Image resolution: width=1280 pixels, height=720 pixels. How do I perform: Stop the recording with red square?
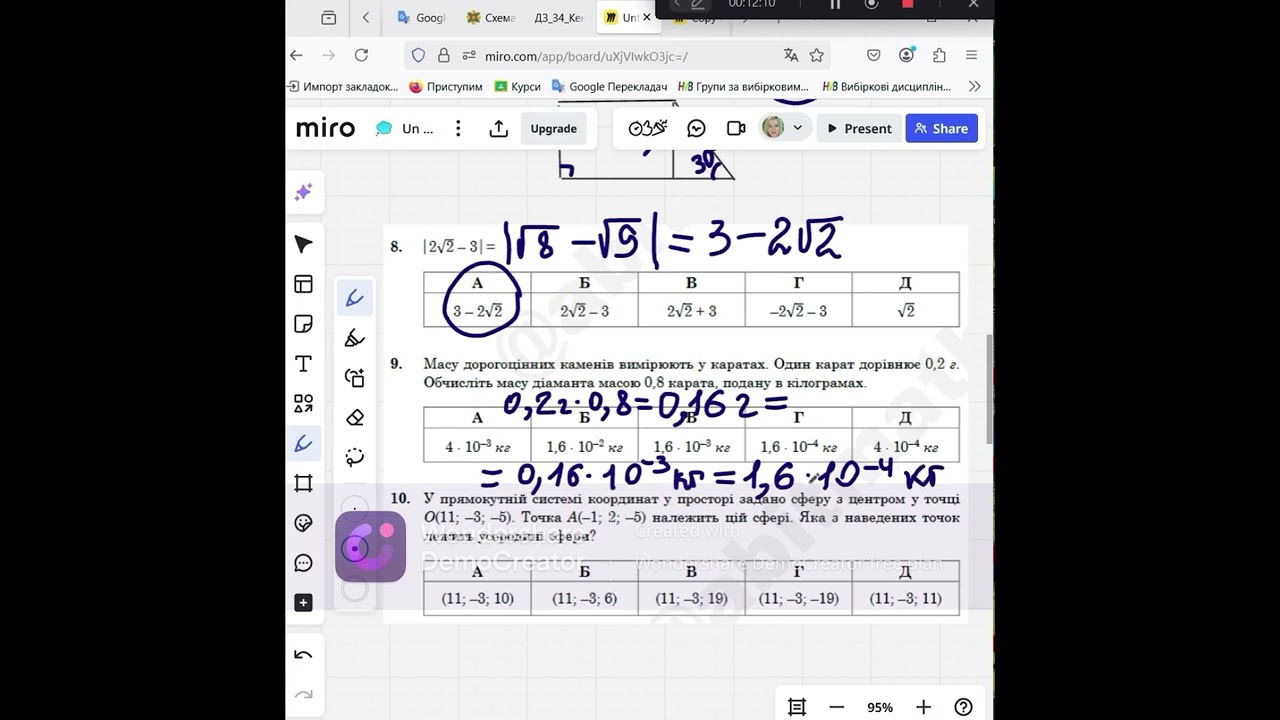coord(908,4)
